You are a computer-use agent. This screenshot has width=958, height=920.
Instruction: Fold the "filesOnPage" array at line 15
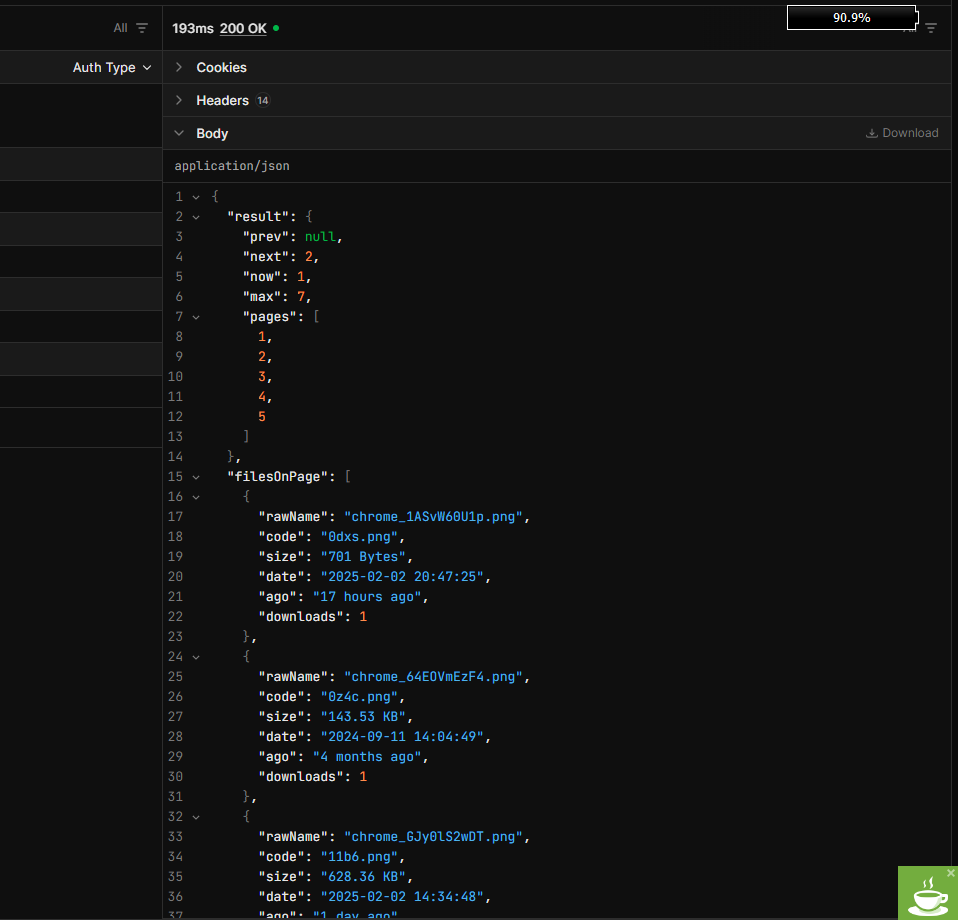pos(196,477)
